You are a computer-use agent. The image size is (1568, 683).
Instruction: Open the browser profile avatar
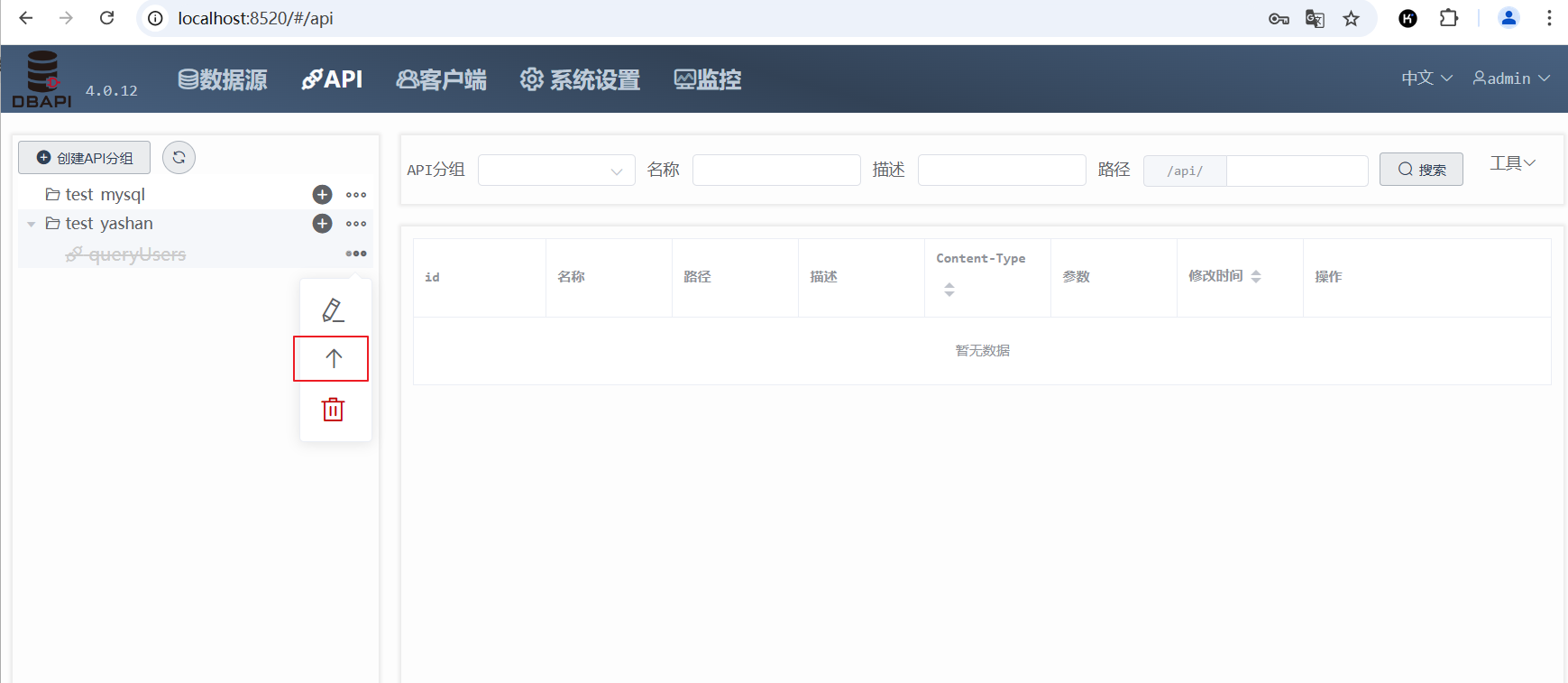pyautogui.click(x=1508, y=18)
